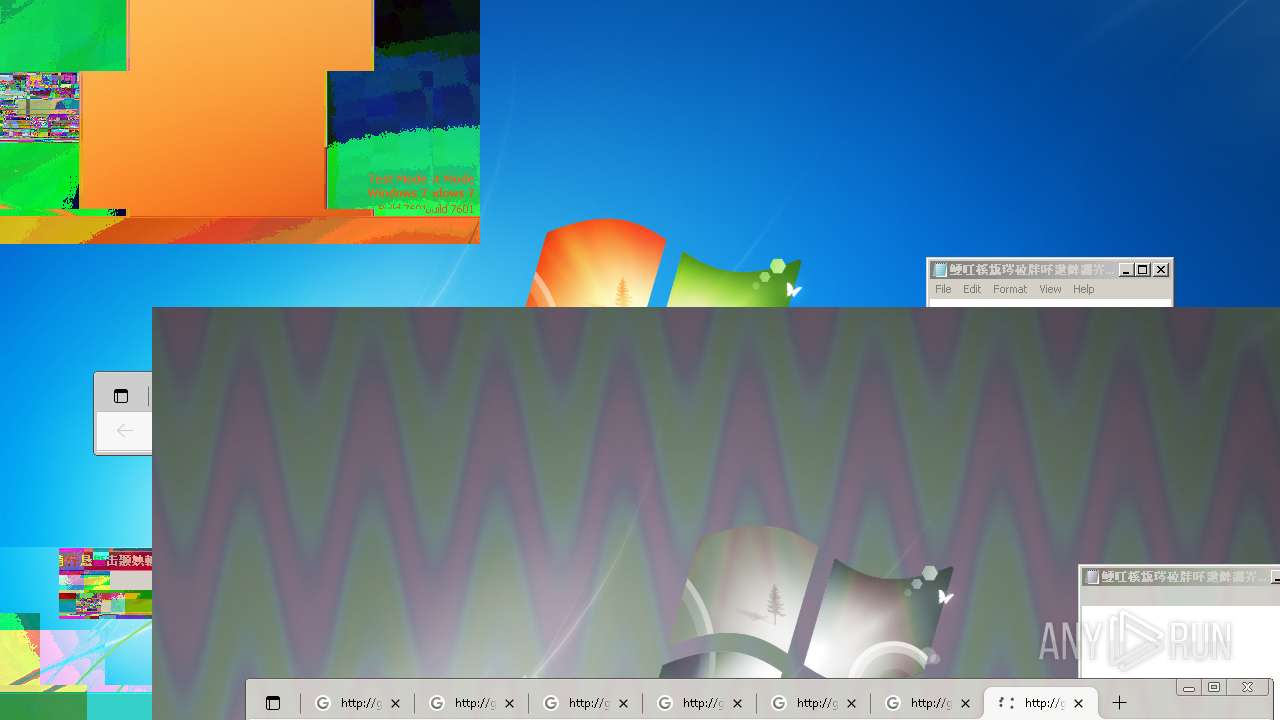The height and width of the screenshot is (720, 1280).
Task: Click back arrow in left browser window
Action: point(125,431)
